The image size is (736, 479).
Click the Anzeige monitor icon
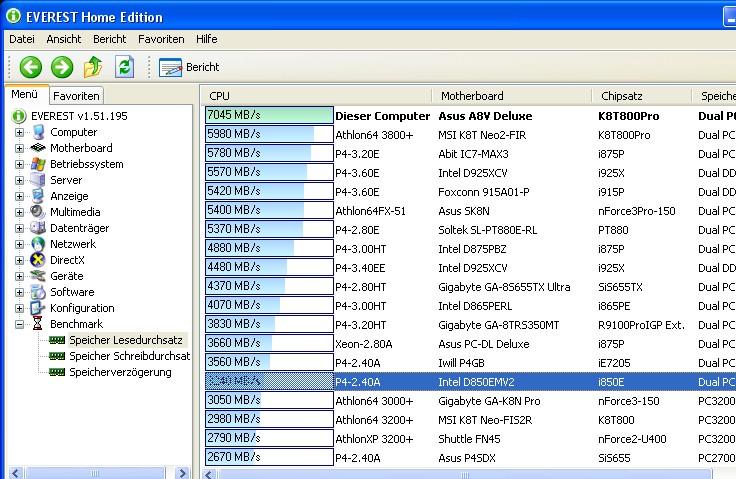coord(38,196)
